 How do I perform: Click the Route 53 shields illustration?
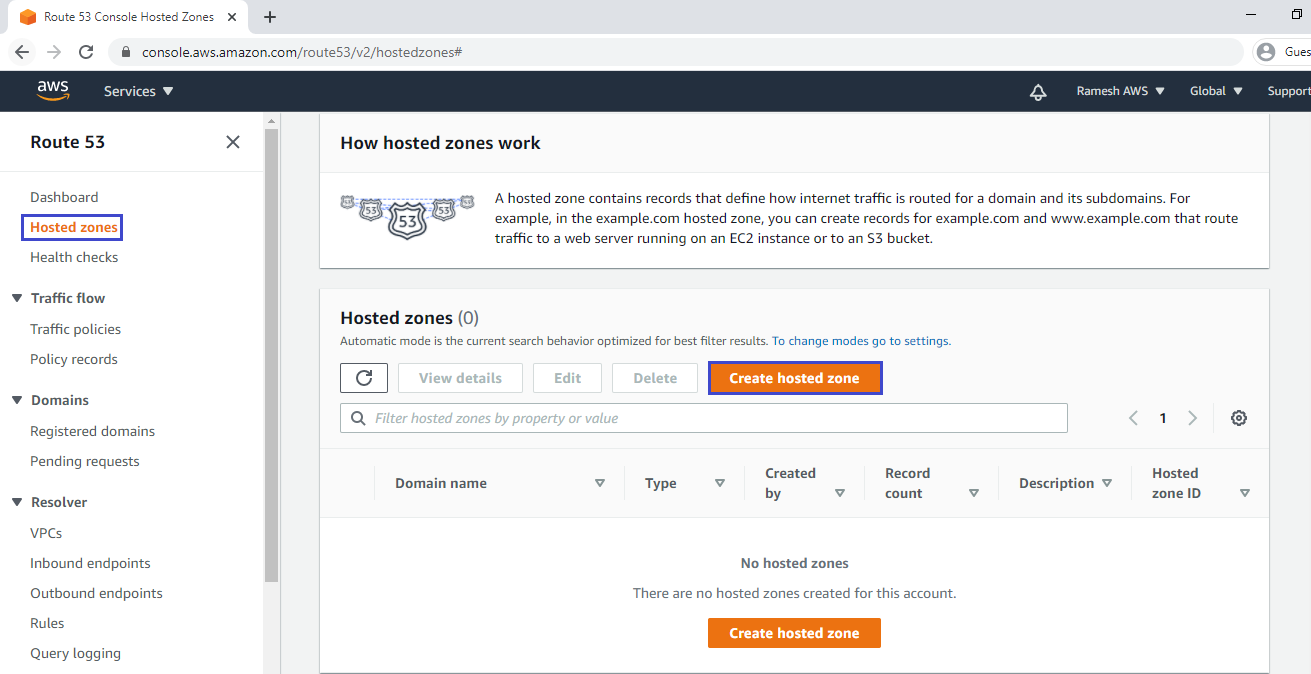[x=407, y=216]
